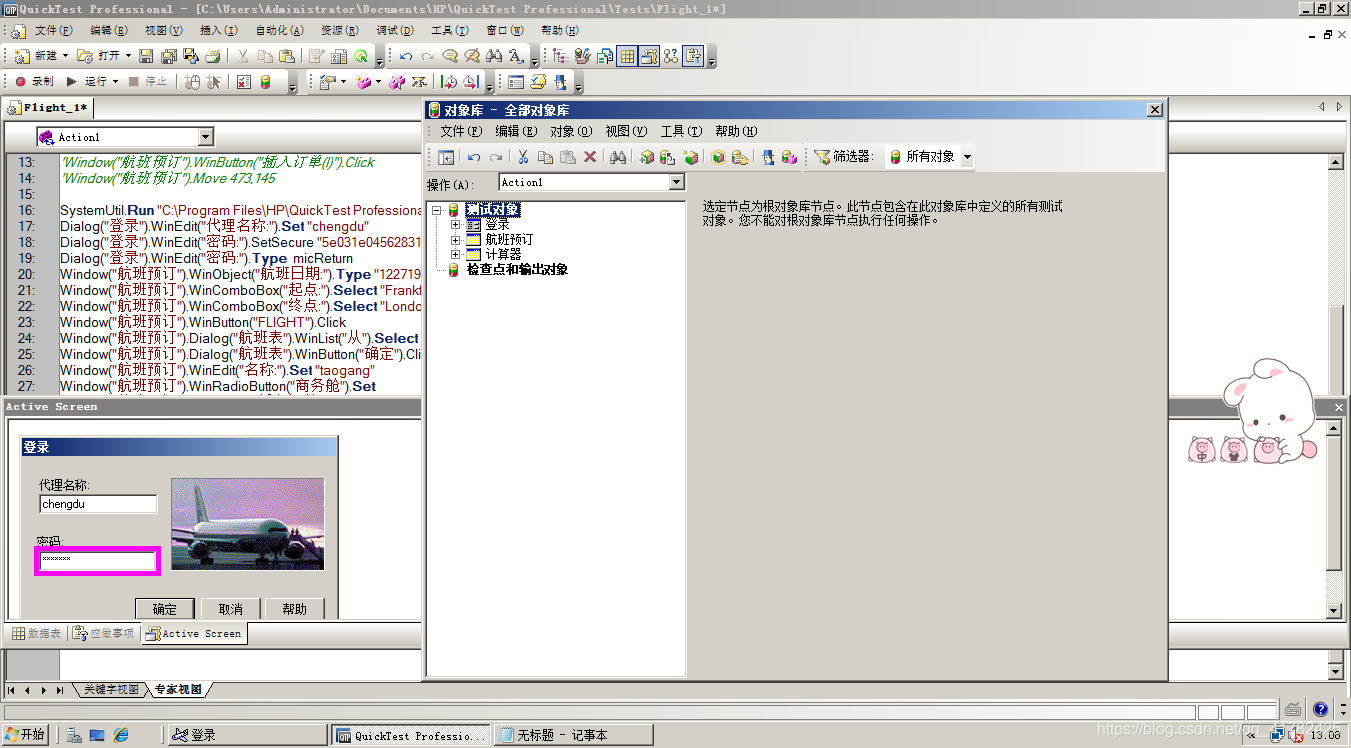Click 帮助 button in Active Screen login dialog
Image resolution: width=1351 pixels, height=748 pixels.
(295, 609)
